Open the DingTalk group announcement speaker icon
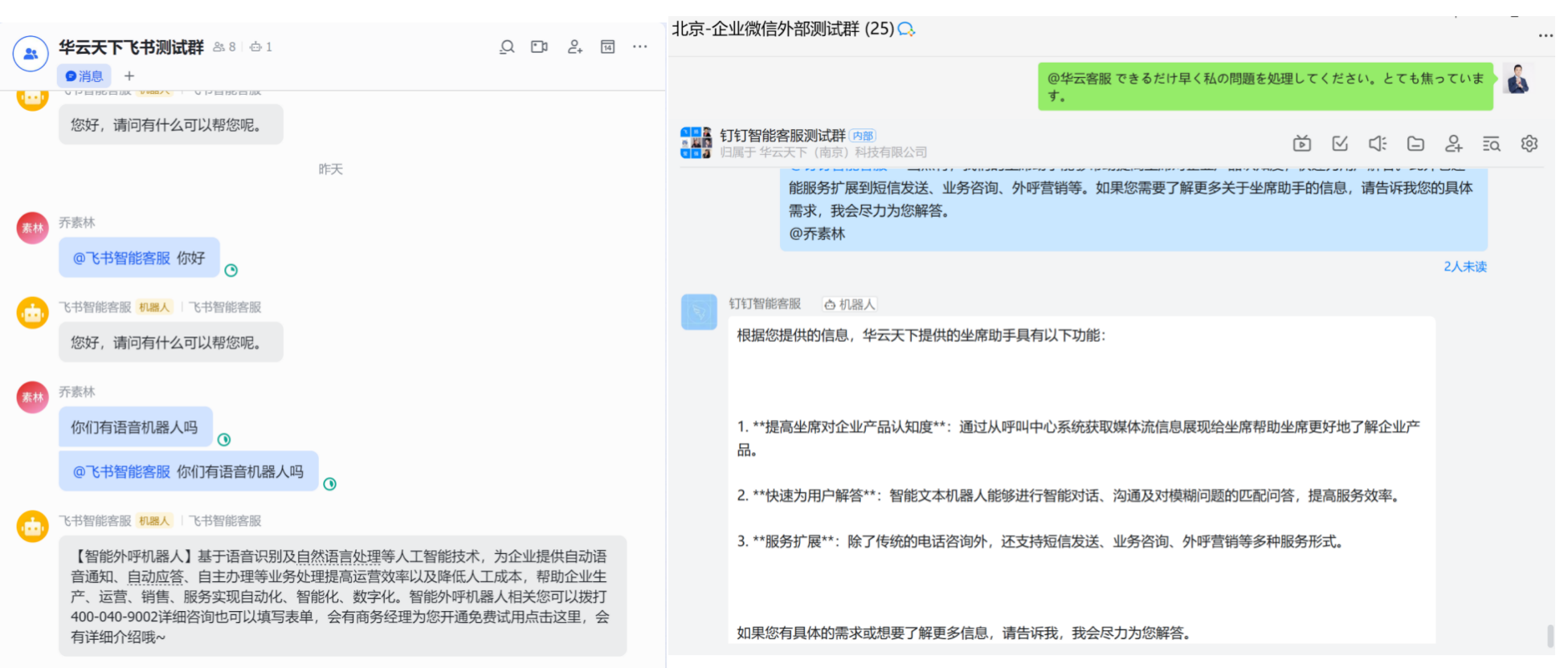Image resolution: width=1568 pixels, height=668 pixels. (x=1378, y=144)
